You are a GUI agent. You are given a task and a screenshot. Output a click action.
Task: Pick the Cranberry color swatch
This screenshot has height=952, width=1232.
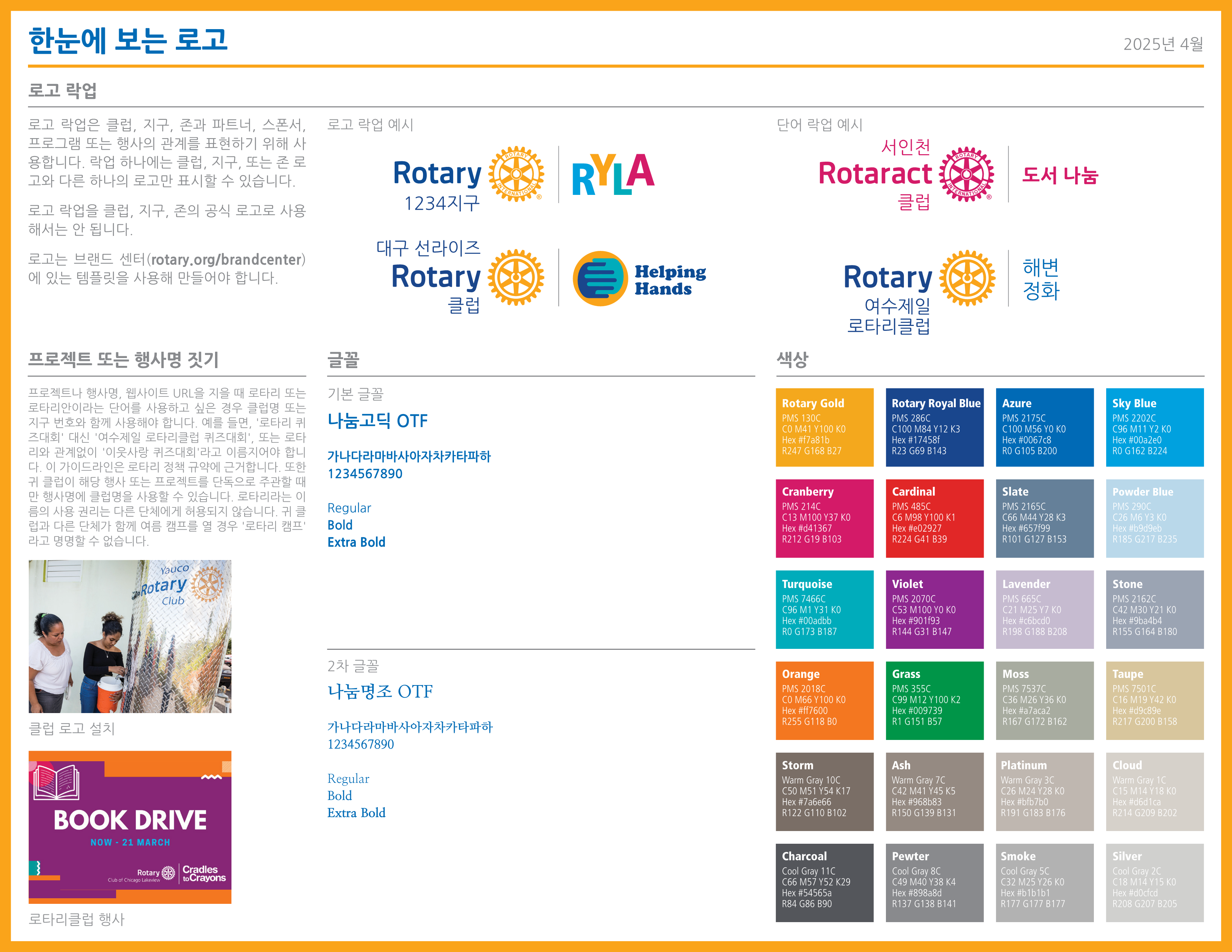[824, 518]
